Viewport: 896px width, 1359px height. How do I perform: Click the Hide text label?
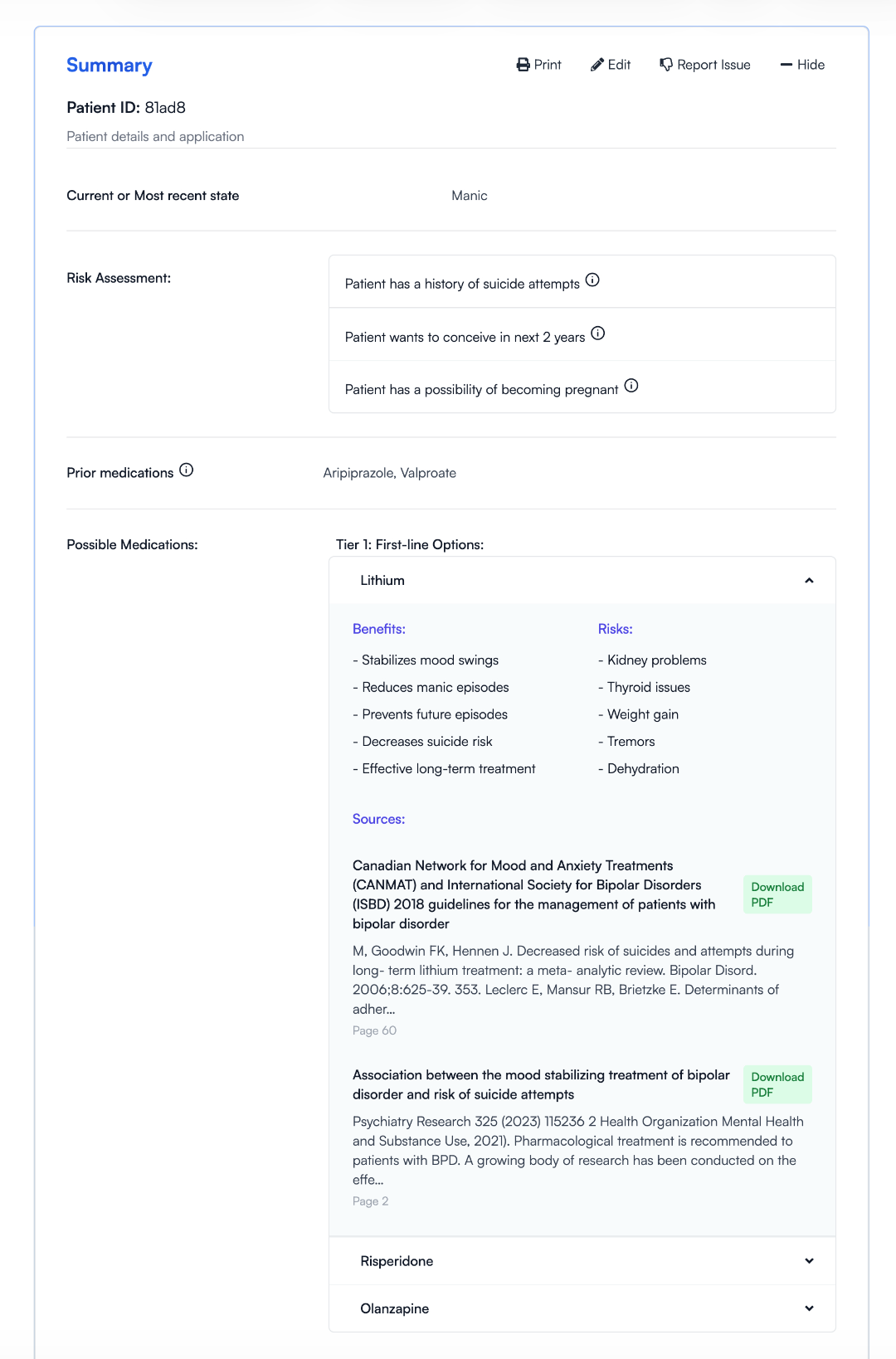811,65
